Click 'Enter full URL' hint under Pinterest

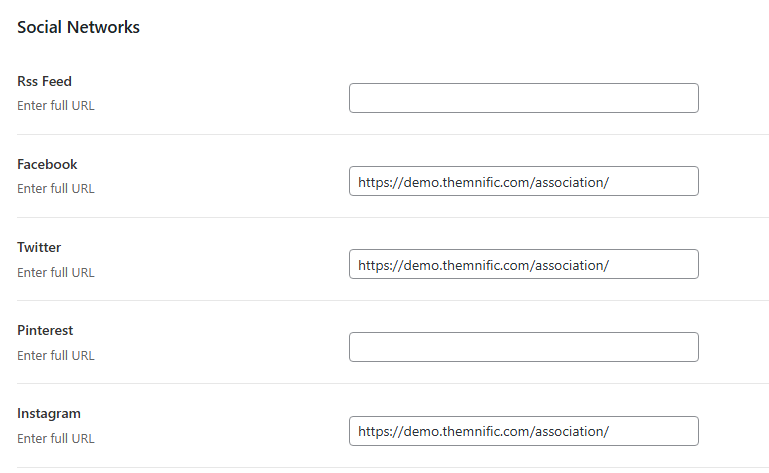[56, 355]
